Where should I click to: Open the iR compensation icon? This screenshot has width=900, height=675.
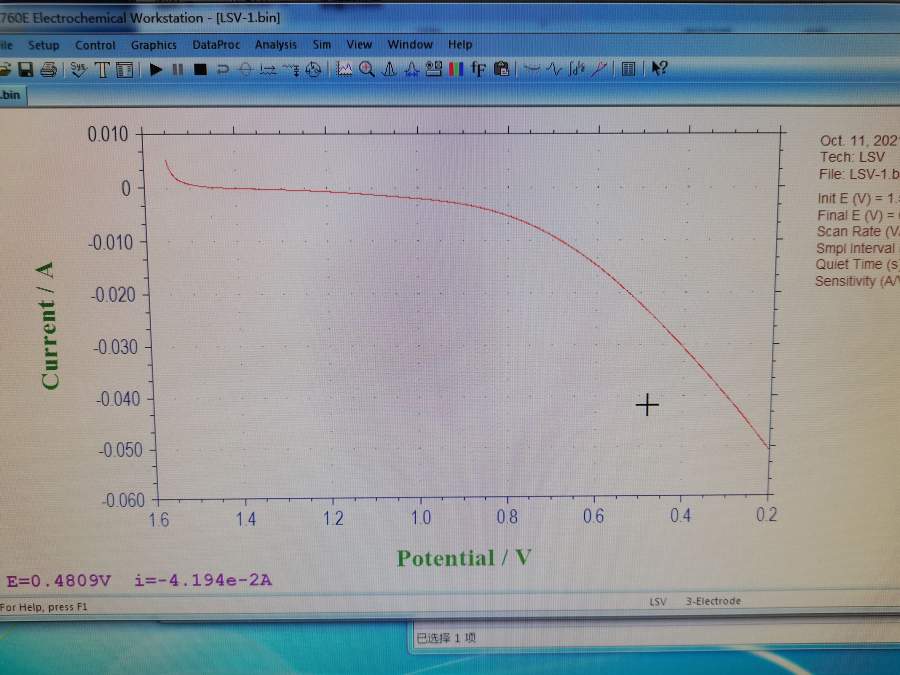click(x=267, y=70)
